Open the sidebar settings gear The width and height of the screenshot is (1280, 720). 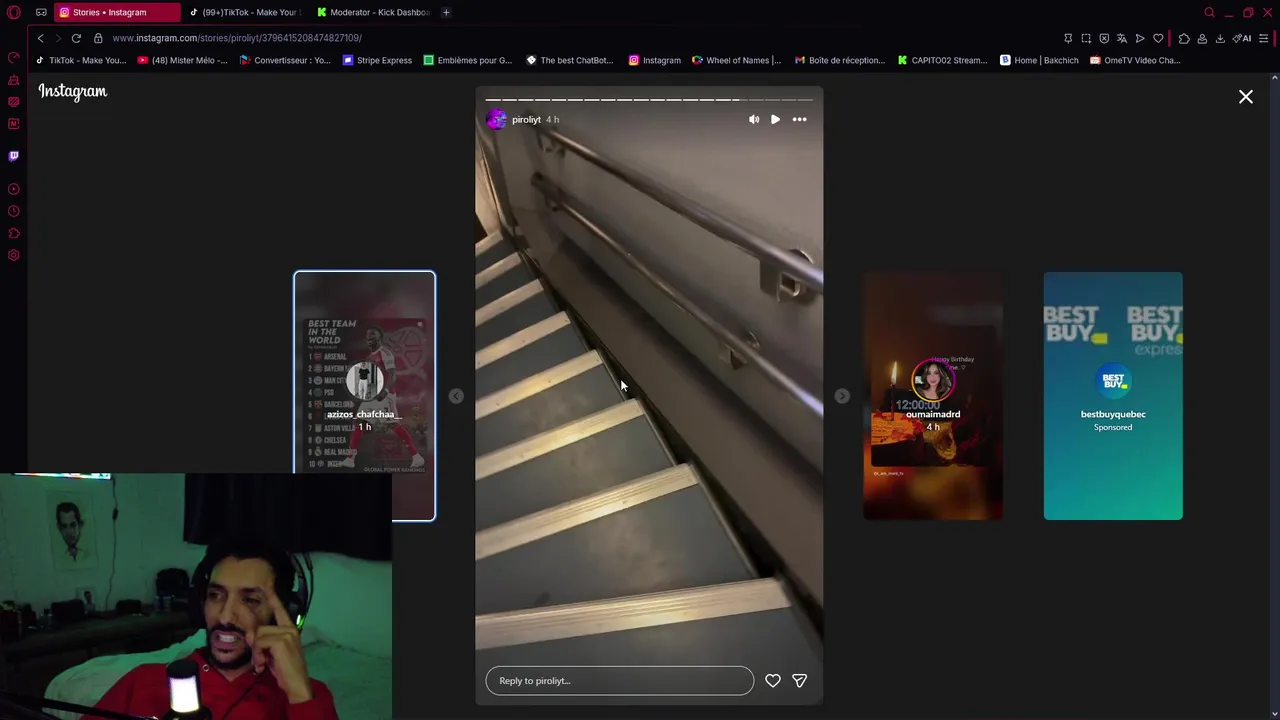coord(14,255)
